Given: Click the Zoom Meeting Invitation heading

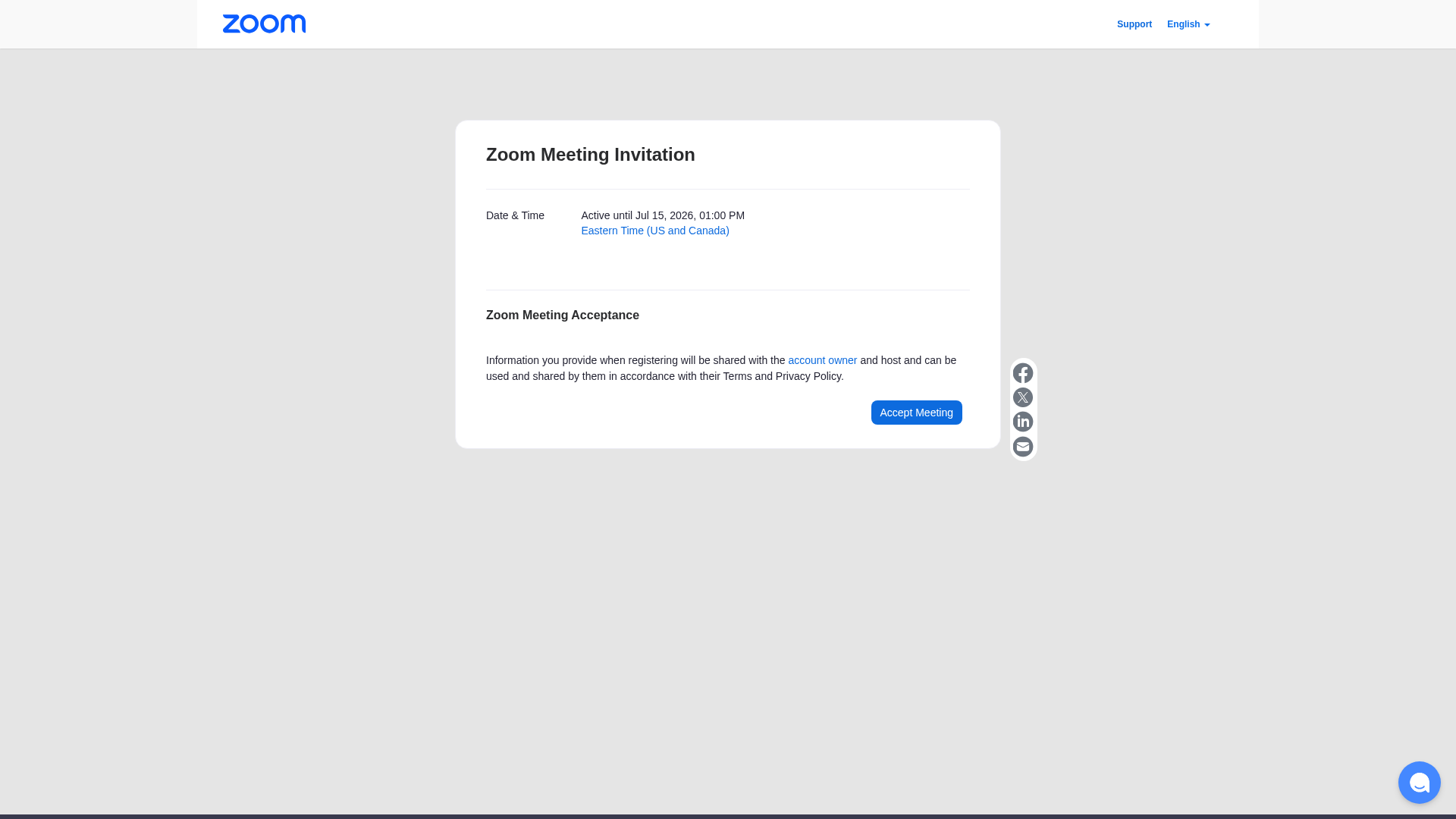Looking at the screenshot, I should click(x=590, y=155).
